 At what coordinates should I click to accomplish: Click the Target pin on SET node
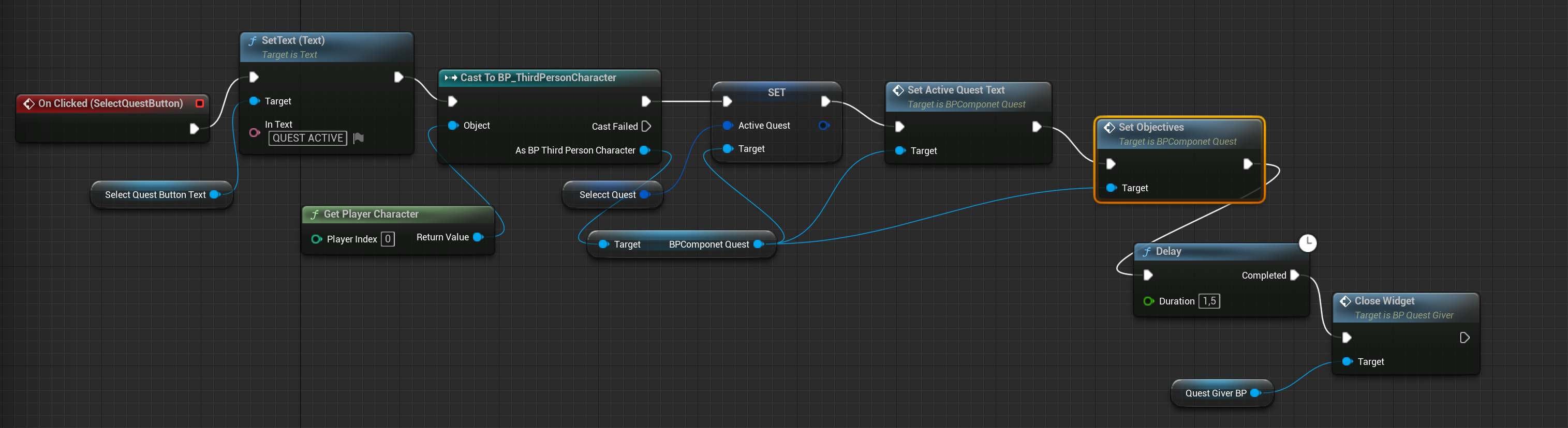728,149
